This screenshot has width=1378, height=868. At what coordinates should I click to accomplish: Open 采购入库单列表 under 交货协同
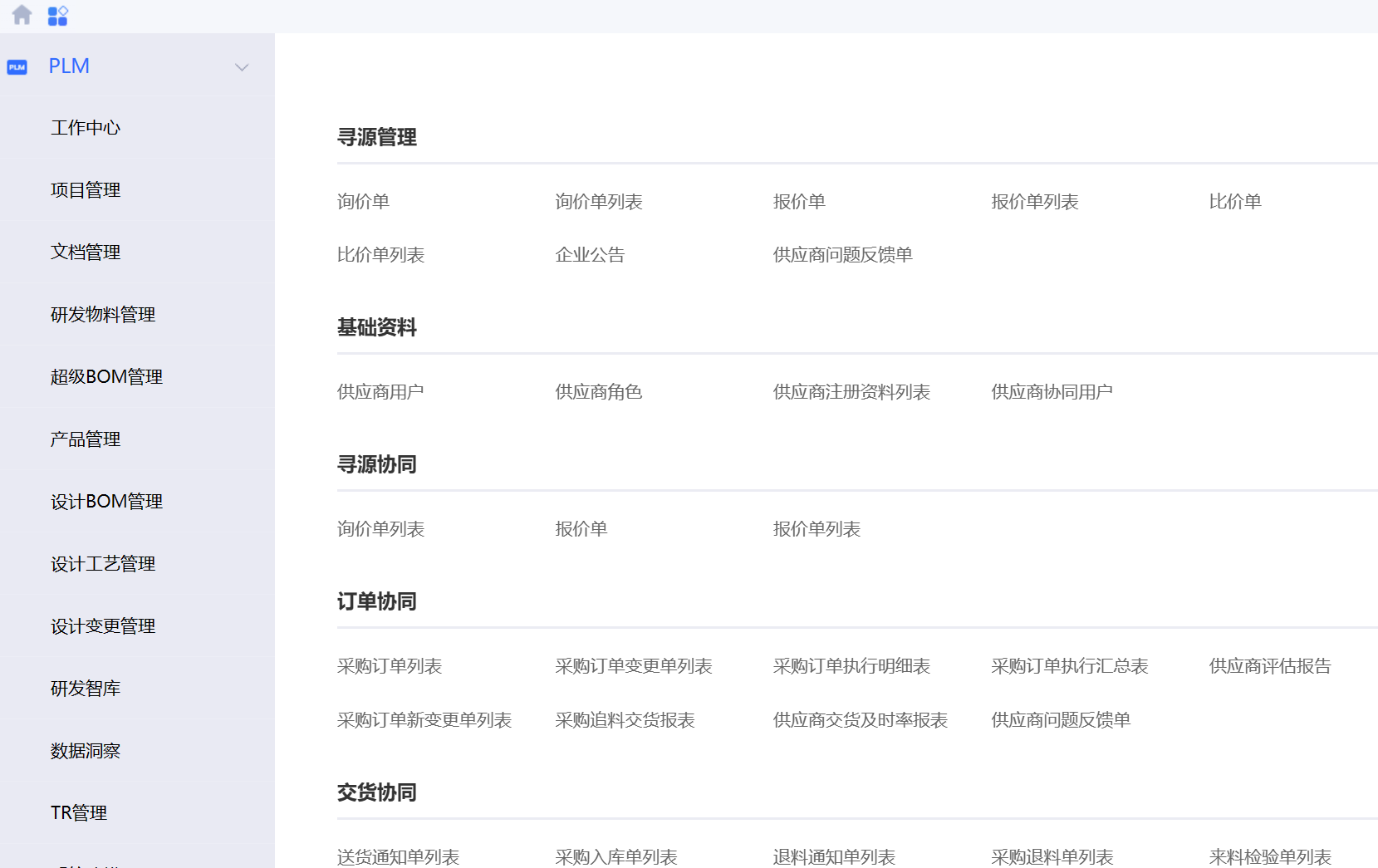(616, 856)
